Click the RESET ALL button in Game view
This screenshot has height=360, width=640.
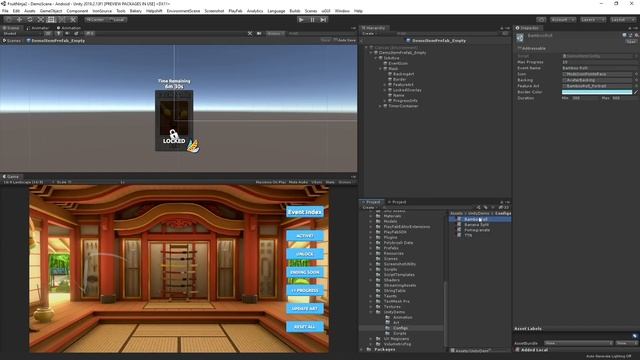pyautogui.click(x=304, y=327)
